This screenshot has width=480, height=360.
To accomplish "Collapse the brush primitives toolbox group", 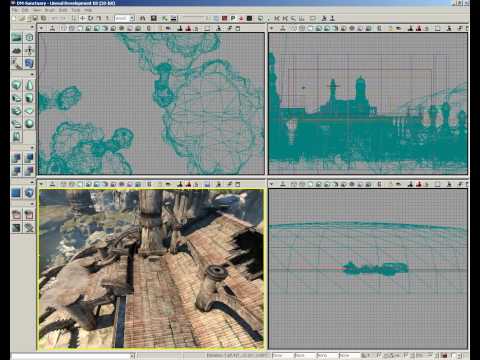I will [32, 74].
